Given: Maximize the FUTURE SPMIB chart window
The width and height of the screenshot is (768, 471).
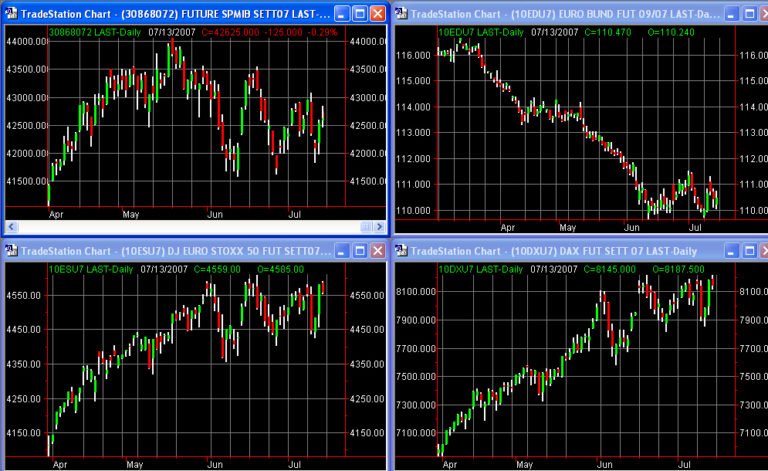Looking at the screenshot, I should coord(358,14).
